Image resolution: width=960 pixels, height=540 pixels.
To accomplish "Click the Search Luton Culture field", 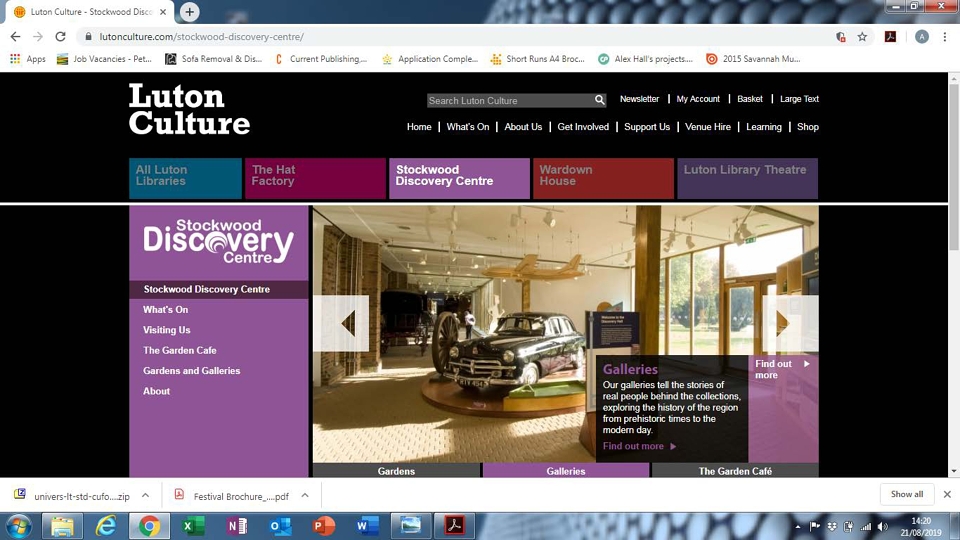I will click(x=509, y=100).
